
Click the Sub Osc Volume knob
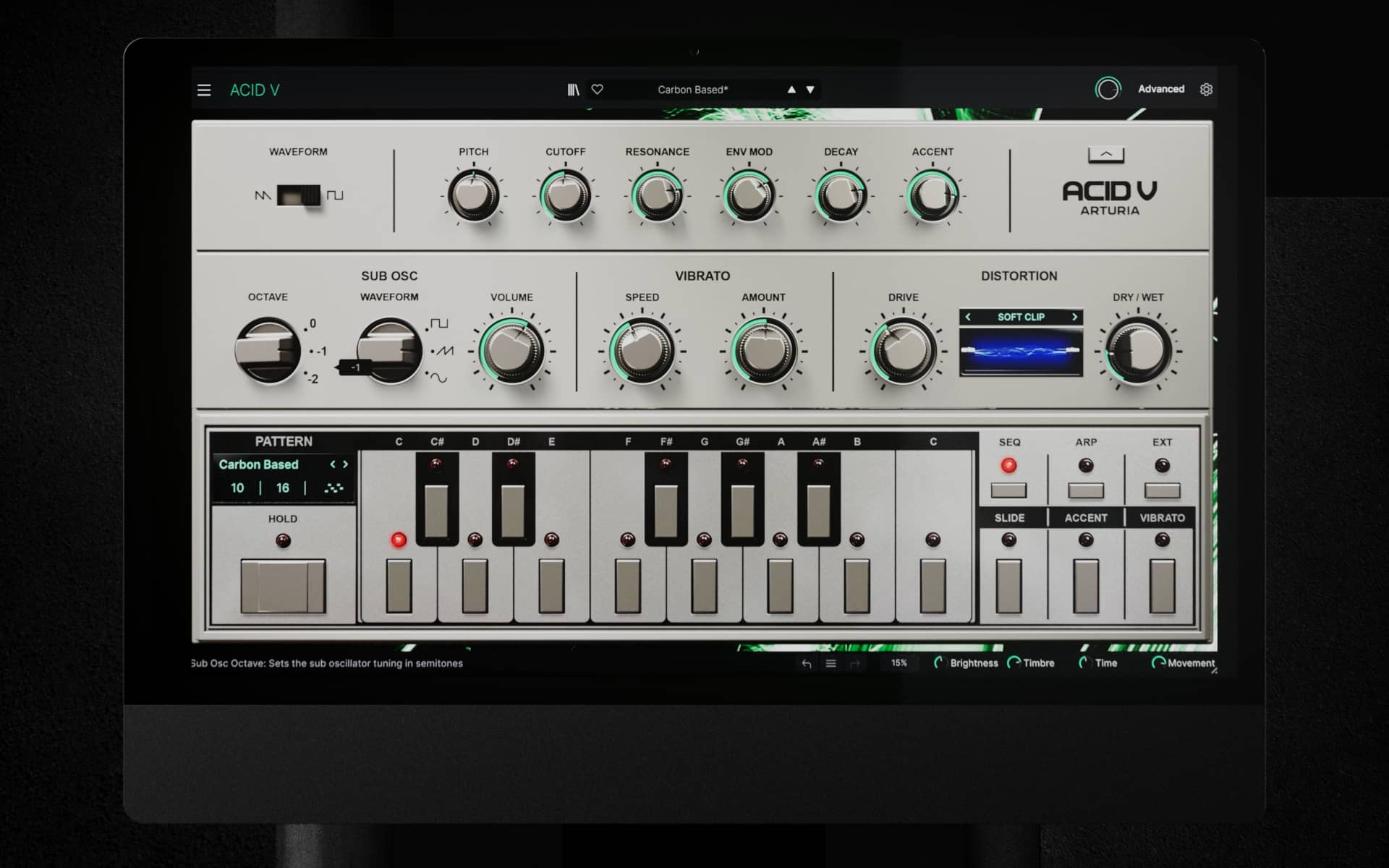(x=511, y=352)
